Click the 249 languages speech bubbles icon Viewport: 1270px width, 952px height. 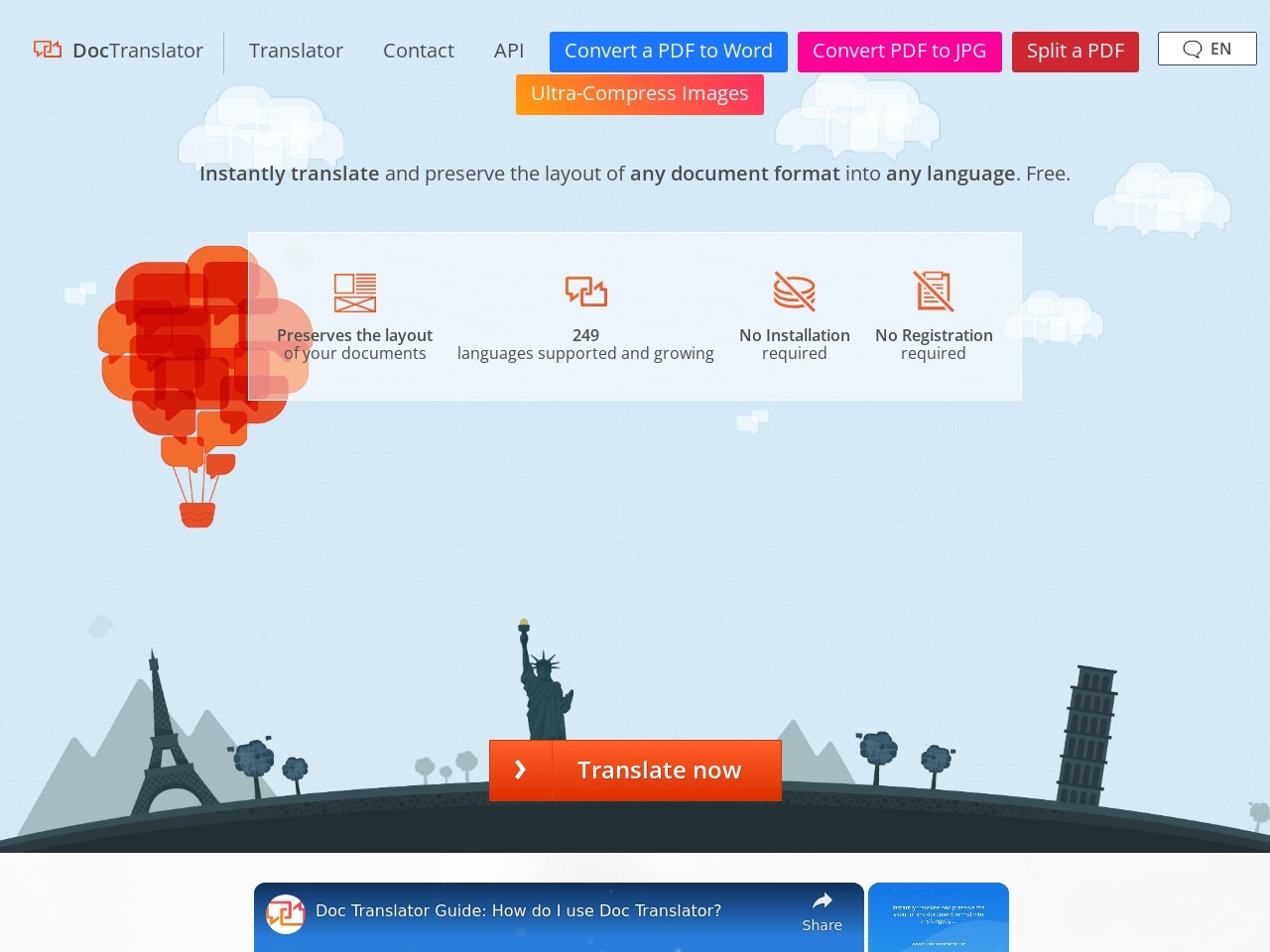coord(585,292)
